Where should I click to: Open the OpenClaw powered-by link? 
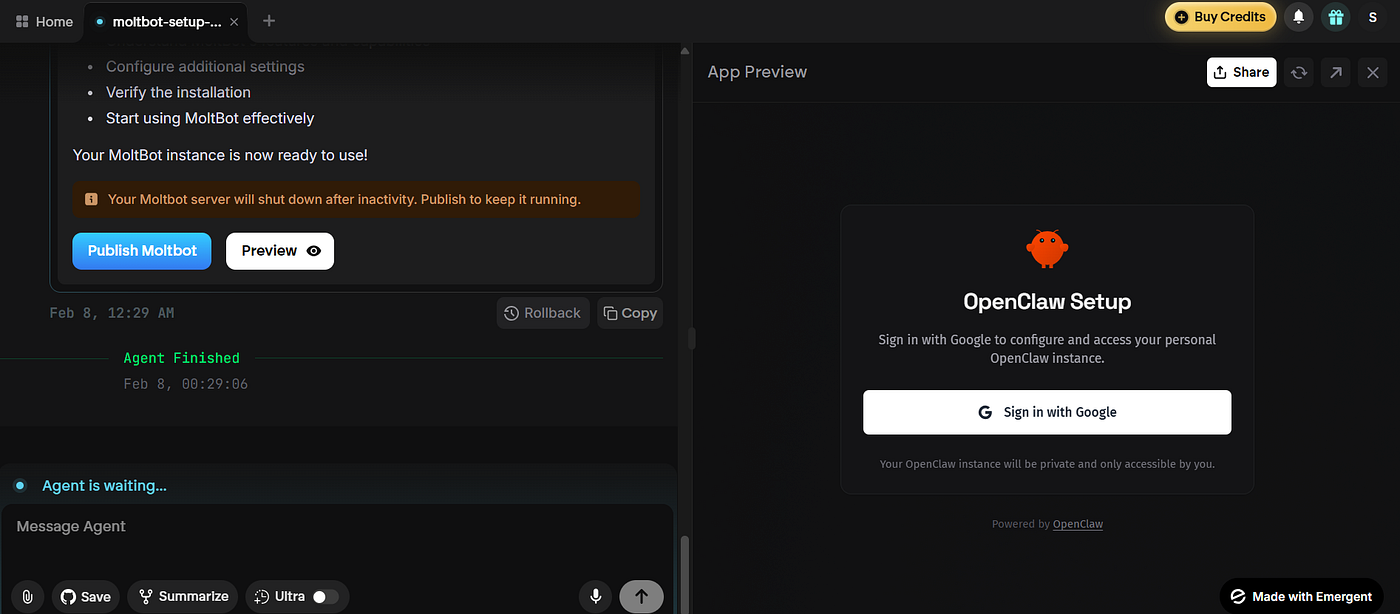coord(1078,524)
